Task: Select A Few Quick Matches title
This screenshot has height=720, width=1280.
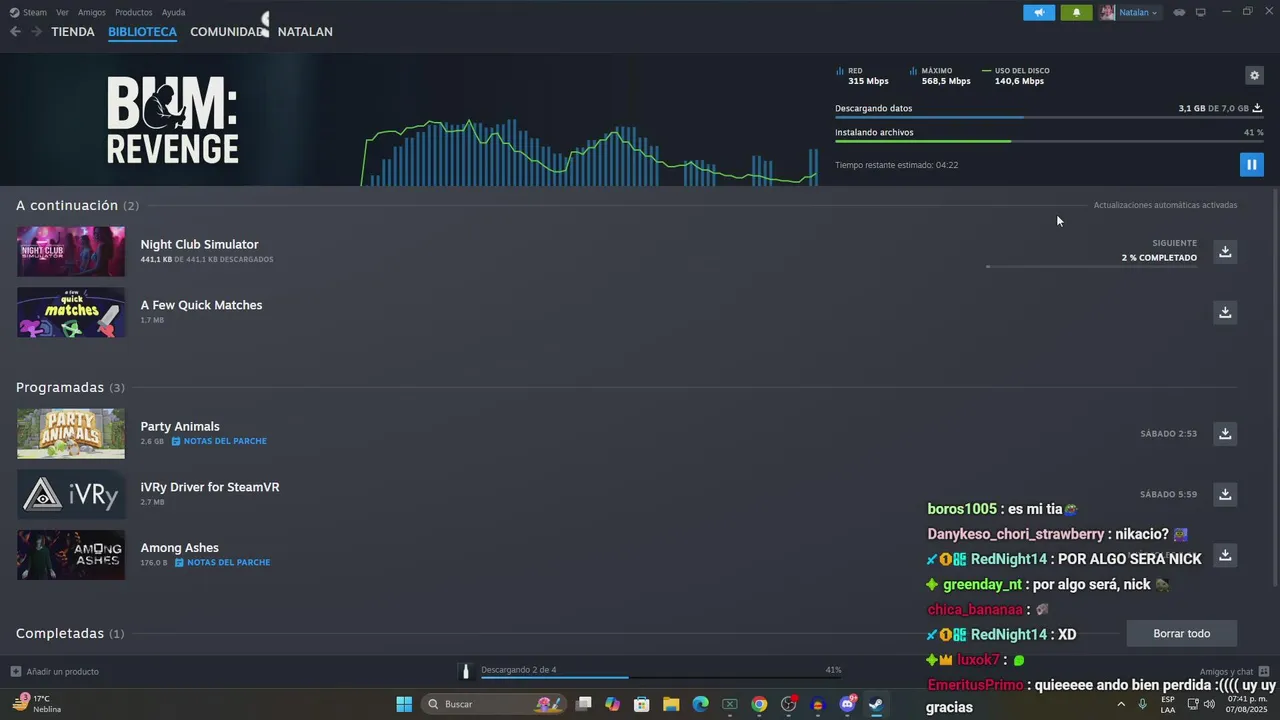Action: point(201,305)
